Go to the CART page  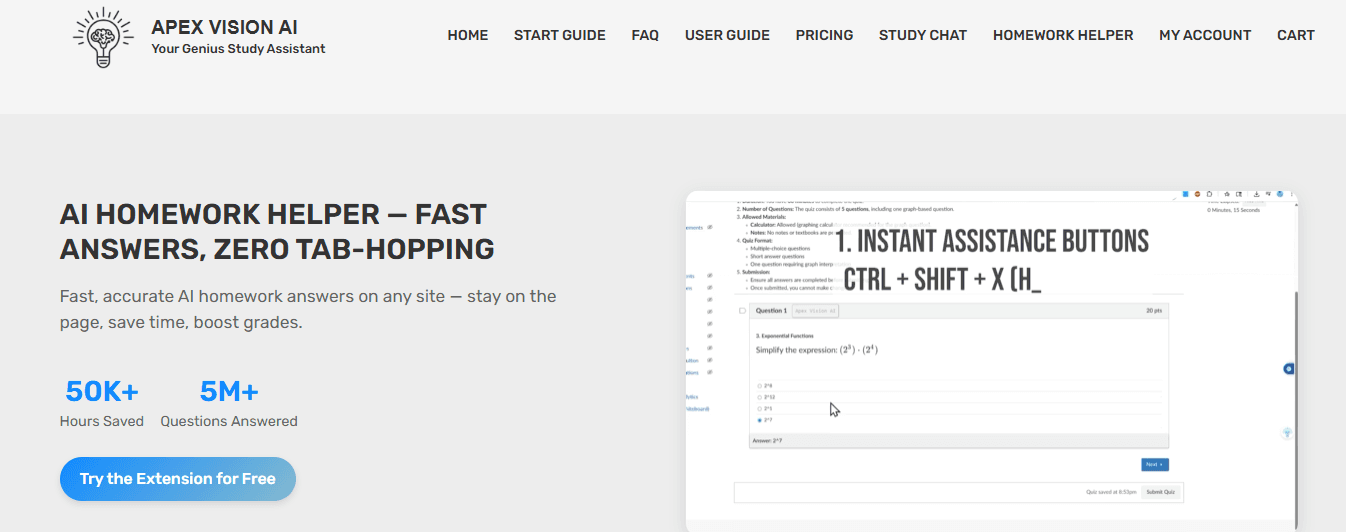1296,35
